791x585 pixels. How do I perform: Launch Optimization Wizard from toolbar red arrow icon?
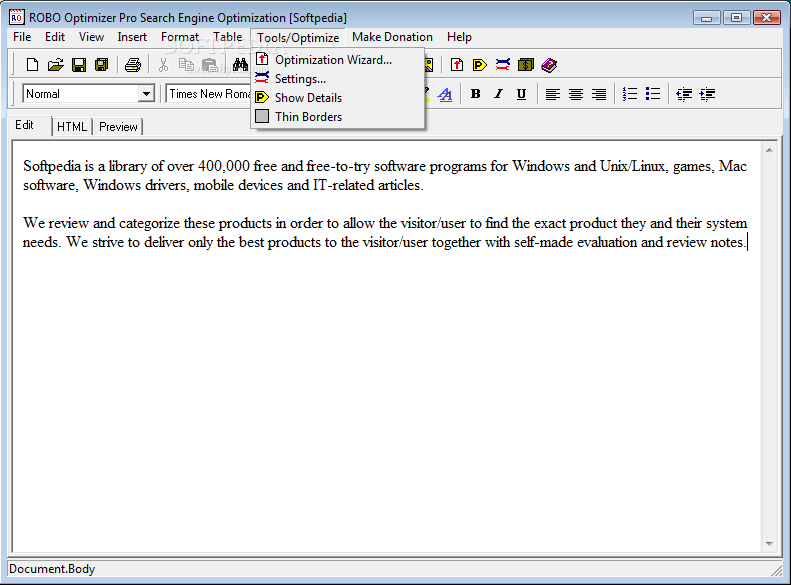(457, 65)
